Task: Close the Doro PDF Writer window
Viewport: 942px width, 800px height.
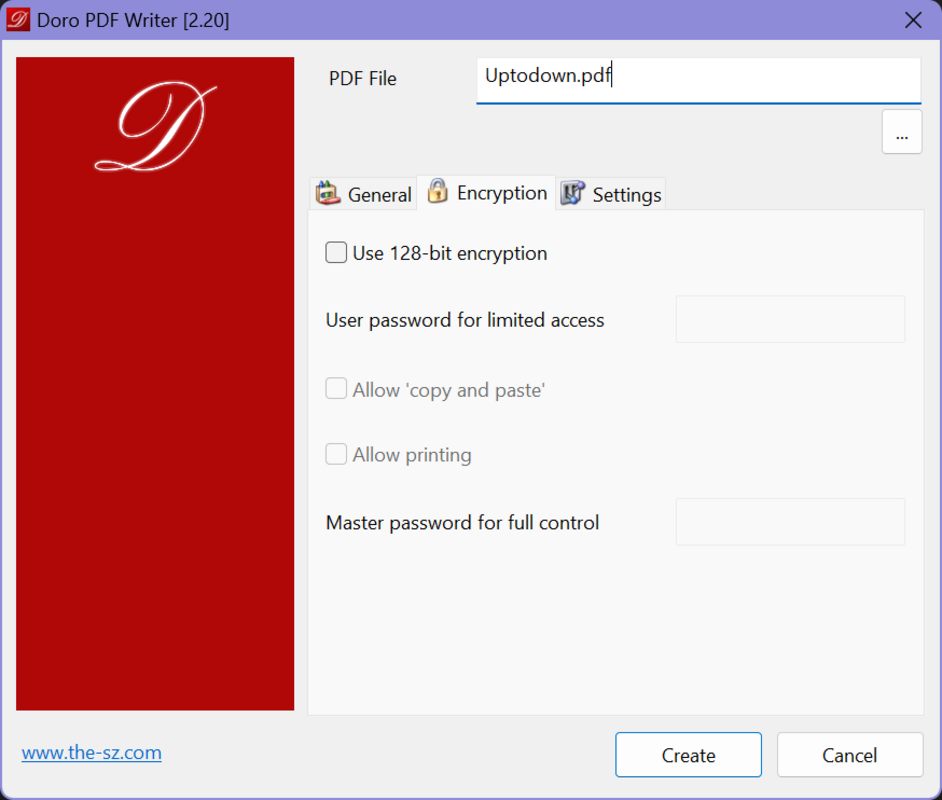Action: click(x=913, y=20)
